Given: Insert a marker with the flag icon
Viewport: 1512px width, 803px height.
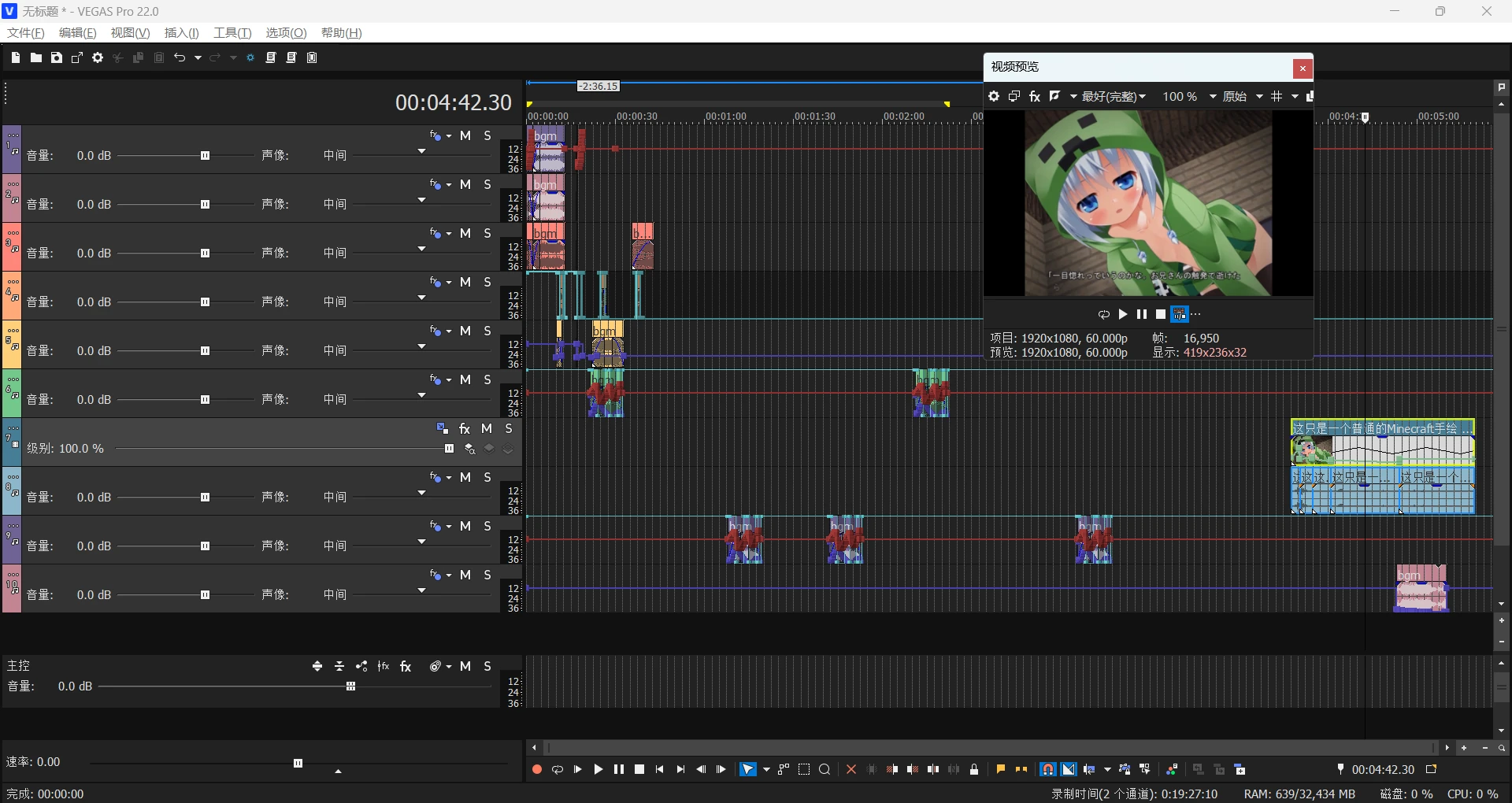Looking at the screenshot, I should point(1000,769).
